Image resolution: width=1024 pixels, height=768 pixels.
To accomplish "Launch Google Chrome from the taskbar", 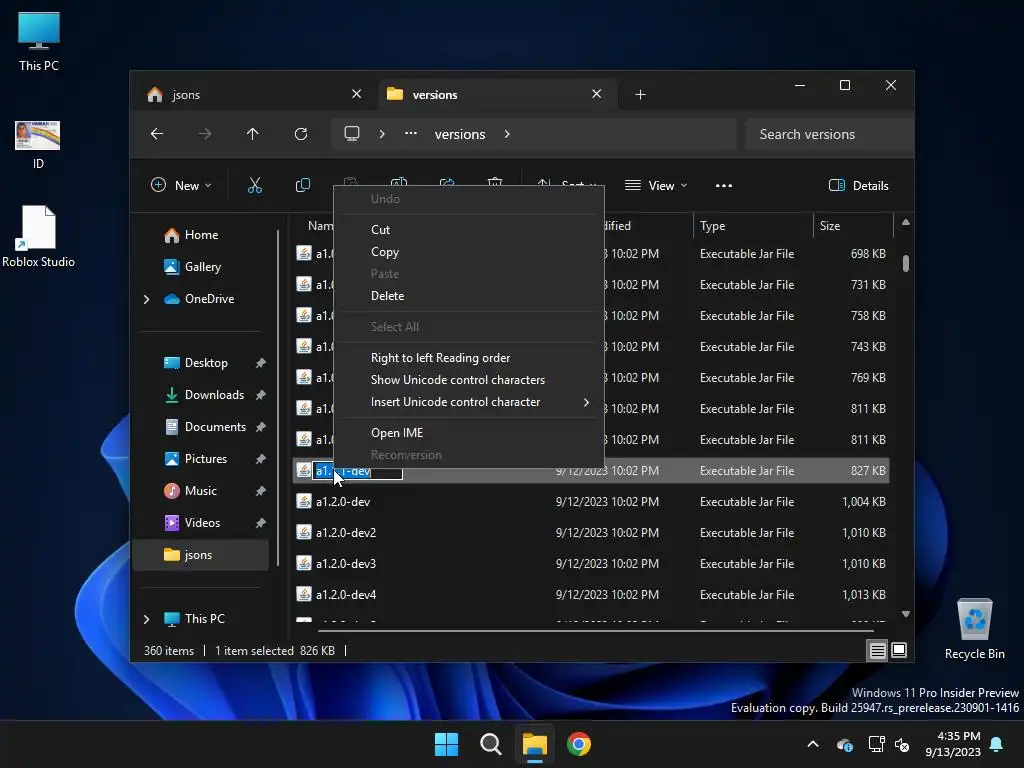I will [x=579, y=744].
